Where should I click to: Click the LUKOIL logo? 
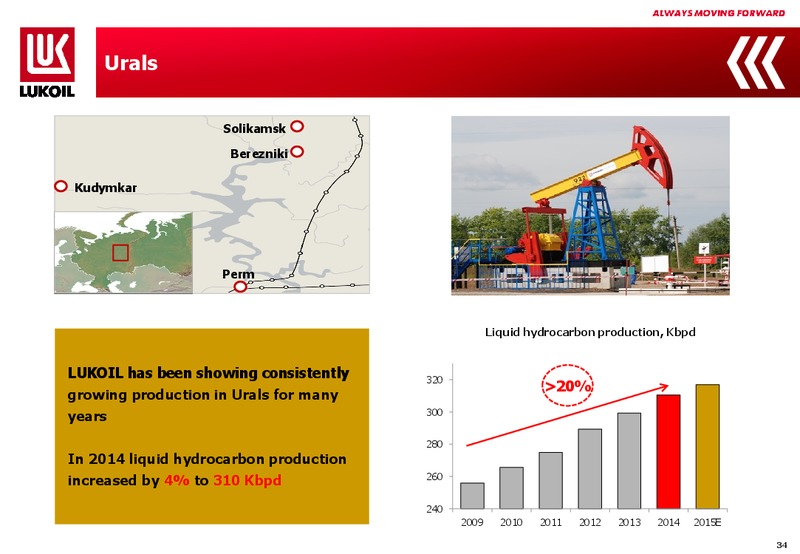click(47, 62)
